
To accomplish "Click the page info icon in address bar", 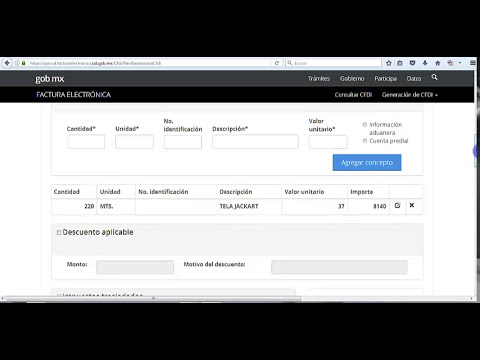I will (x=17, y=63).
